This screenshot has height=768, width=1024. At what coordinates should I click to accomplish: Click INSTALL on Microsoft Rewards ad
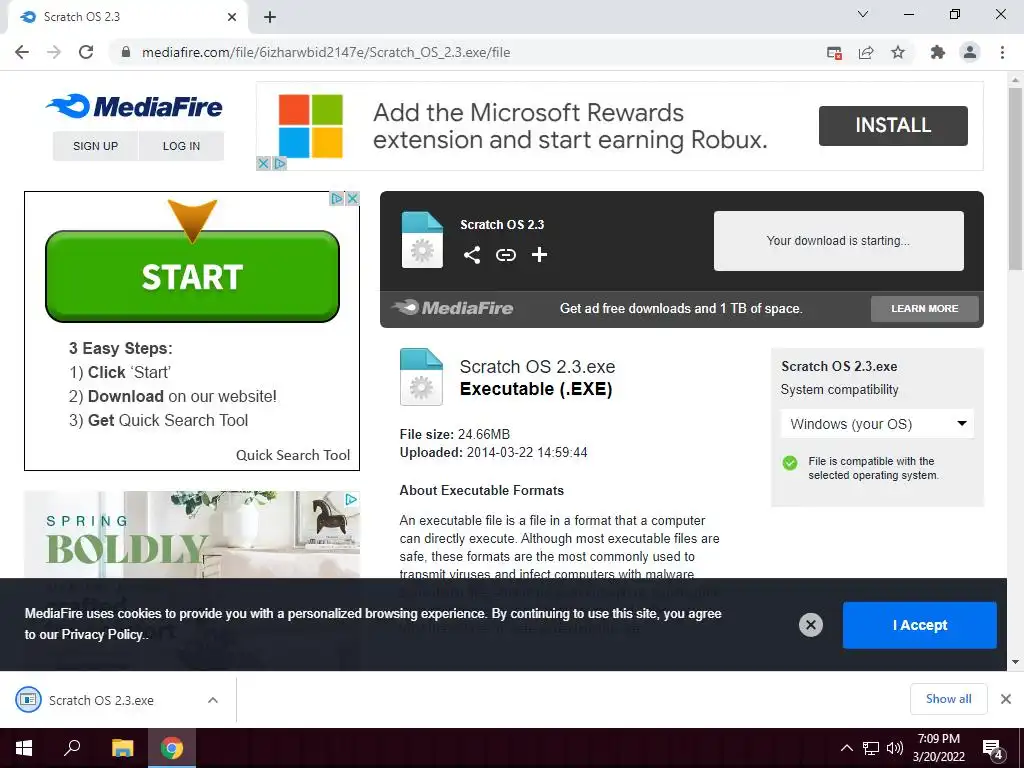click(893, 125)
